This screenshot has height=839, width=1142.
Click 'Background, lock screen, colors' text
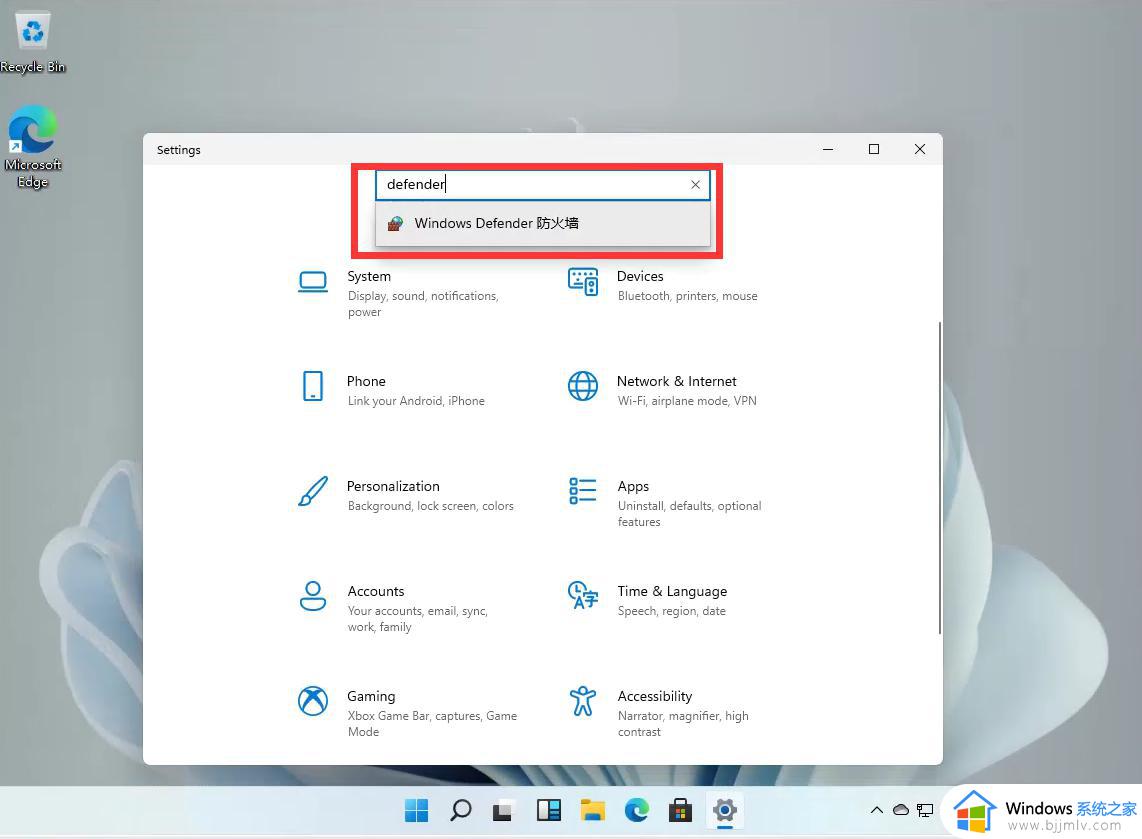tap(430, 505)
